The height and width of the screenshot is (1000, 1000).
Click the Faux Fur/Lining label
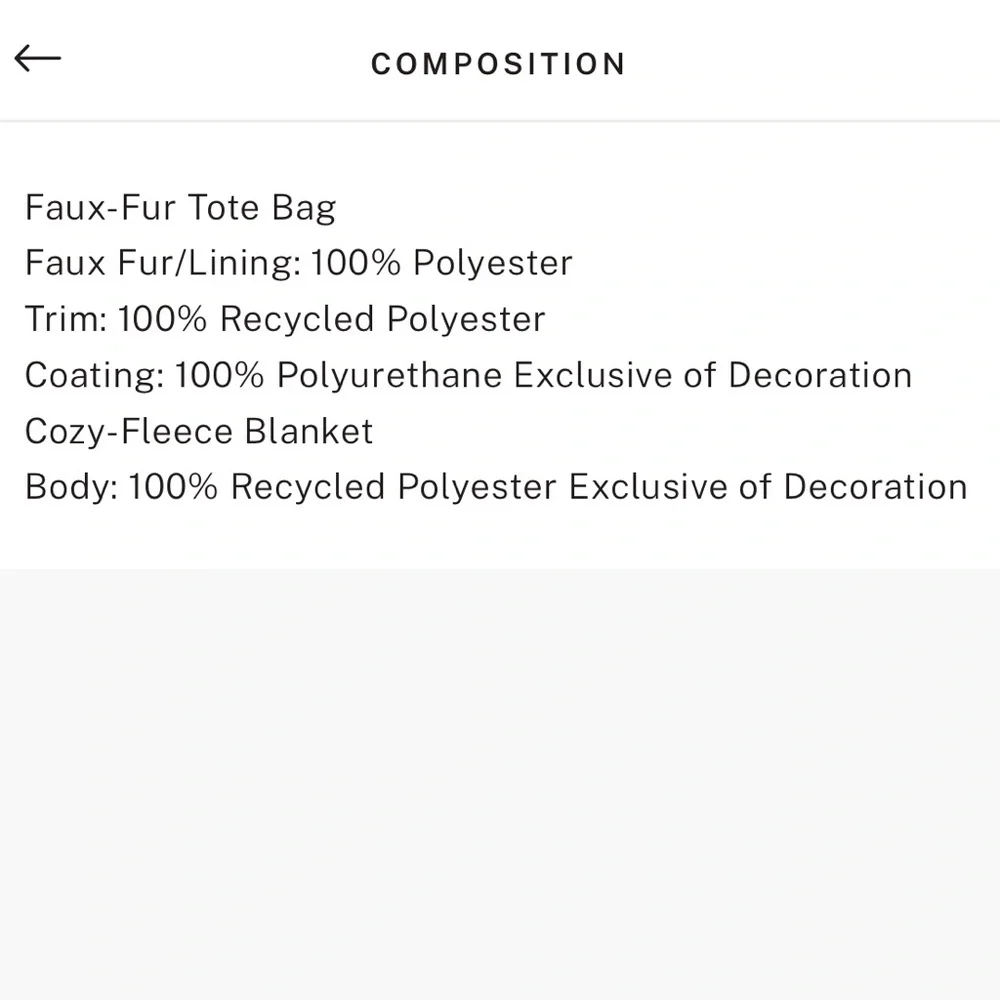pyautogui.click(x=162, y=264)
